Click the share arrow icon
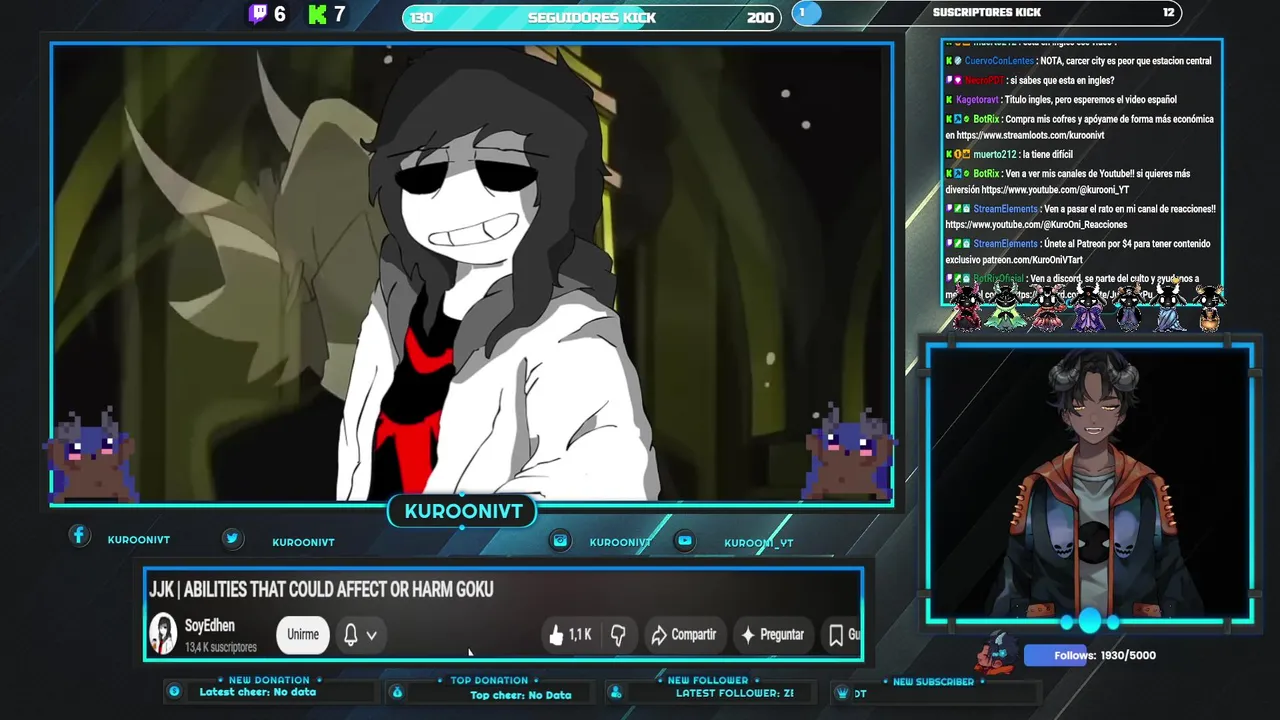The width and height of the screenshot is (1280, 720). [x=658, y=634]
